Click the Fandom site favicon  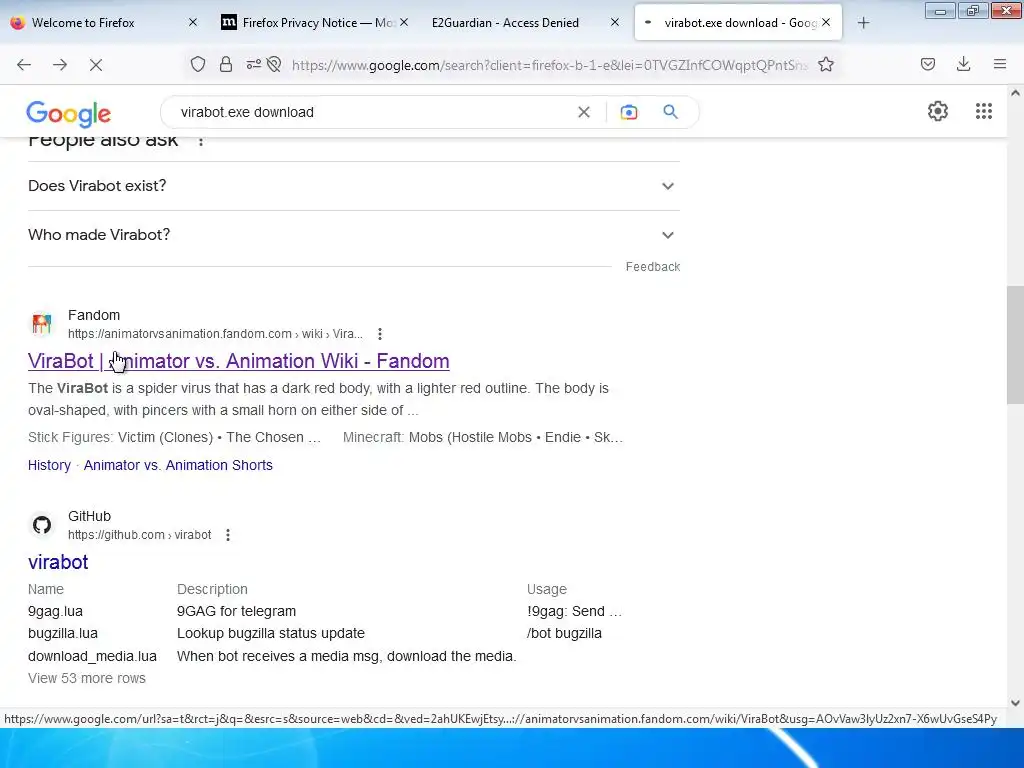pos(42,324)
